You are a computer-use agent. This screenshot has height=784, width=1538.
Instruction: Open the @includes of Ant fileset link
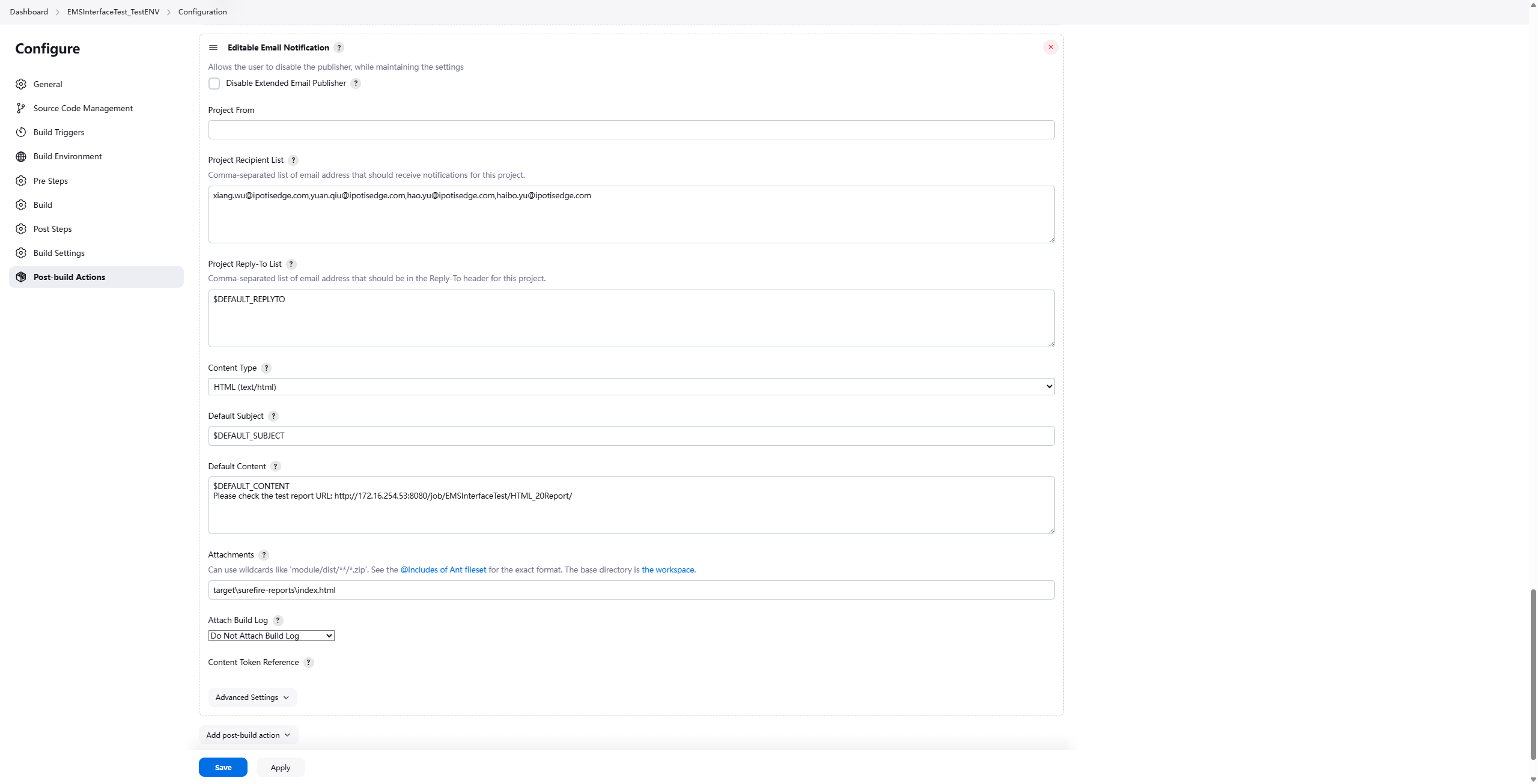(x=443, y=570)
